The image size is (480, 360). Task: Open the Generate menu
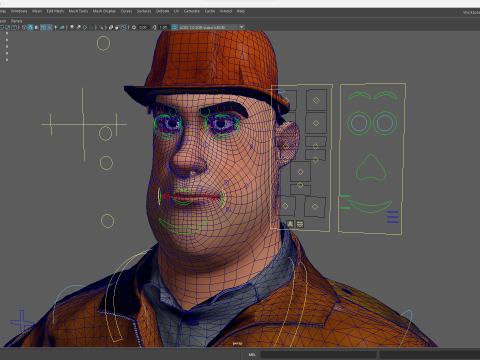point(192,11)
